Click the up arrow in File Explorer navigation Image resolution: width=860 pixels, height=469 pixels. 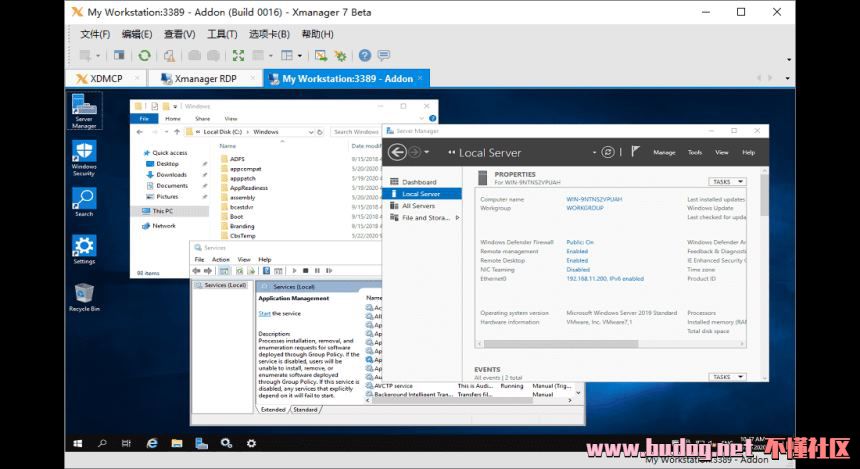(177, 132)
